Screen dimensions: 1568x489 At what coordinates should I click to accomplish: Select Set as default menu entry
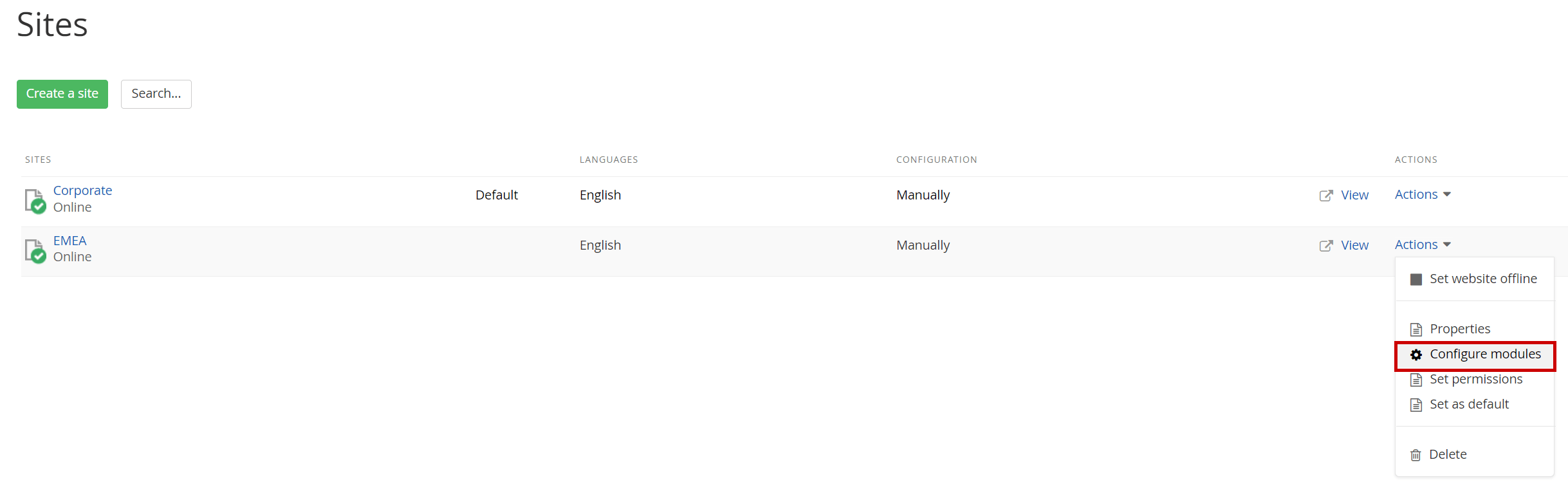pos(1469,405)
